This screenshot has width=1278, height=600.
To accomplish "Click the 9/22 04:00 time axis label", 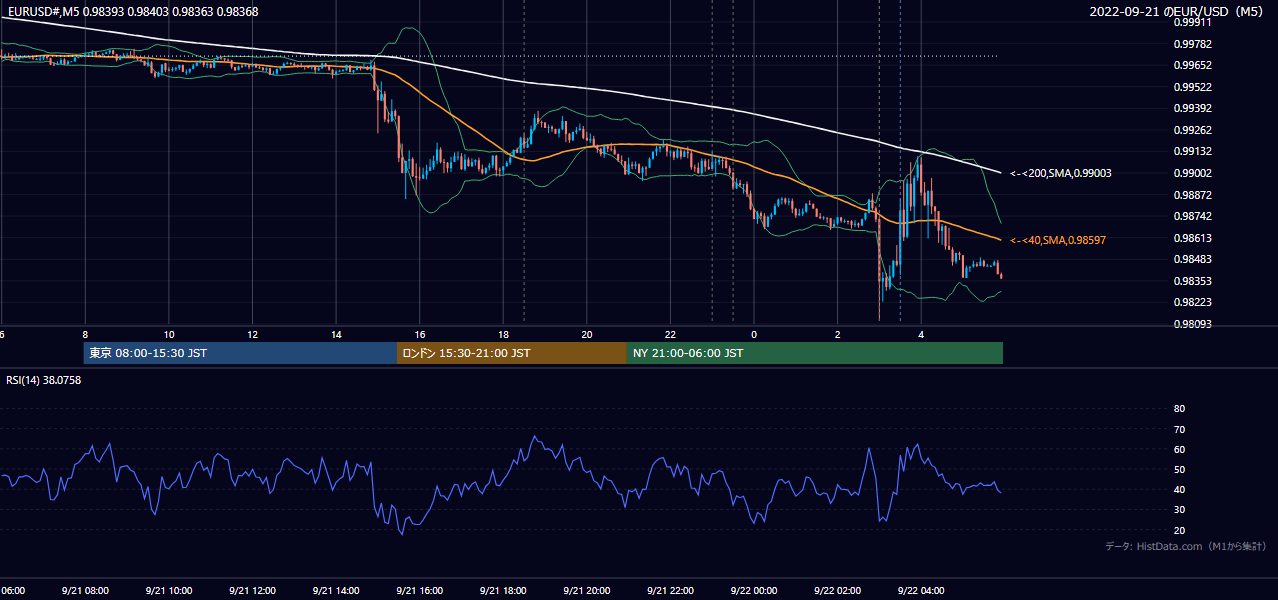I will [921, 591].
